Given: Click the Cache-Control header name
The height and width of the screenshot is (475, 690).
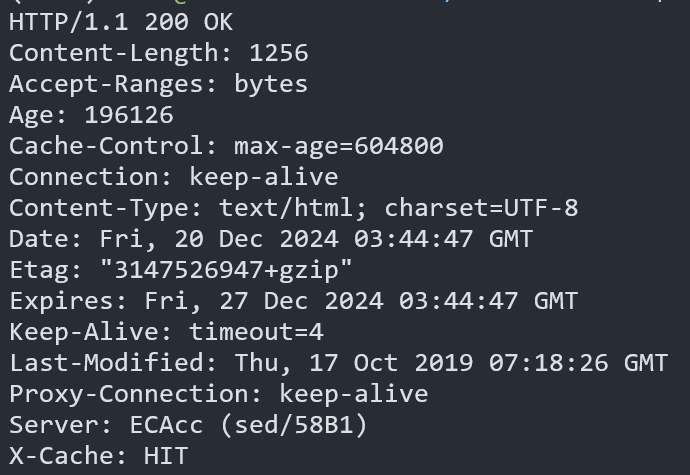Looking at the screenshot, I should point(112,146).
